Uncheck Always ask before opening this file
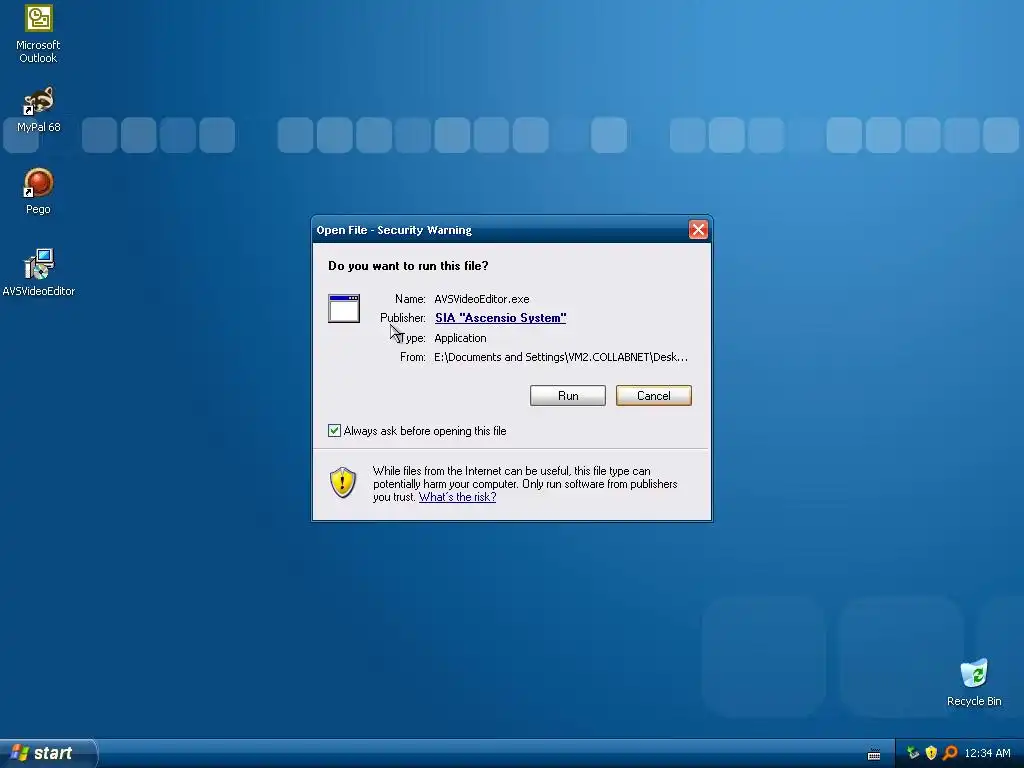The image size is (1024, 768). (x=334, y=430)
